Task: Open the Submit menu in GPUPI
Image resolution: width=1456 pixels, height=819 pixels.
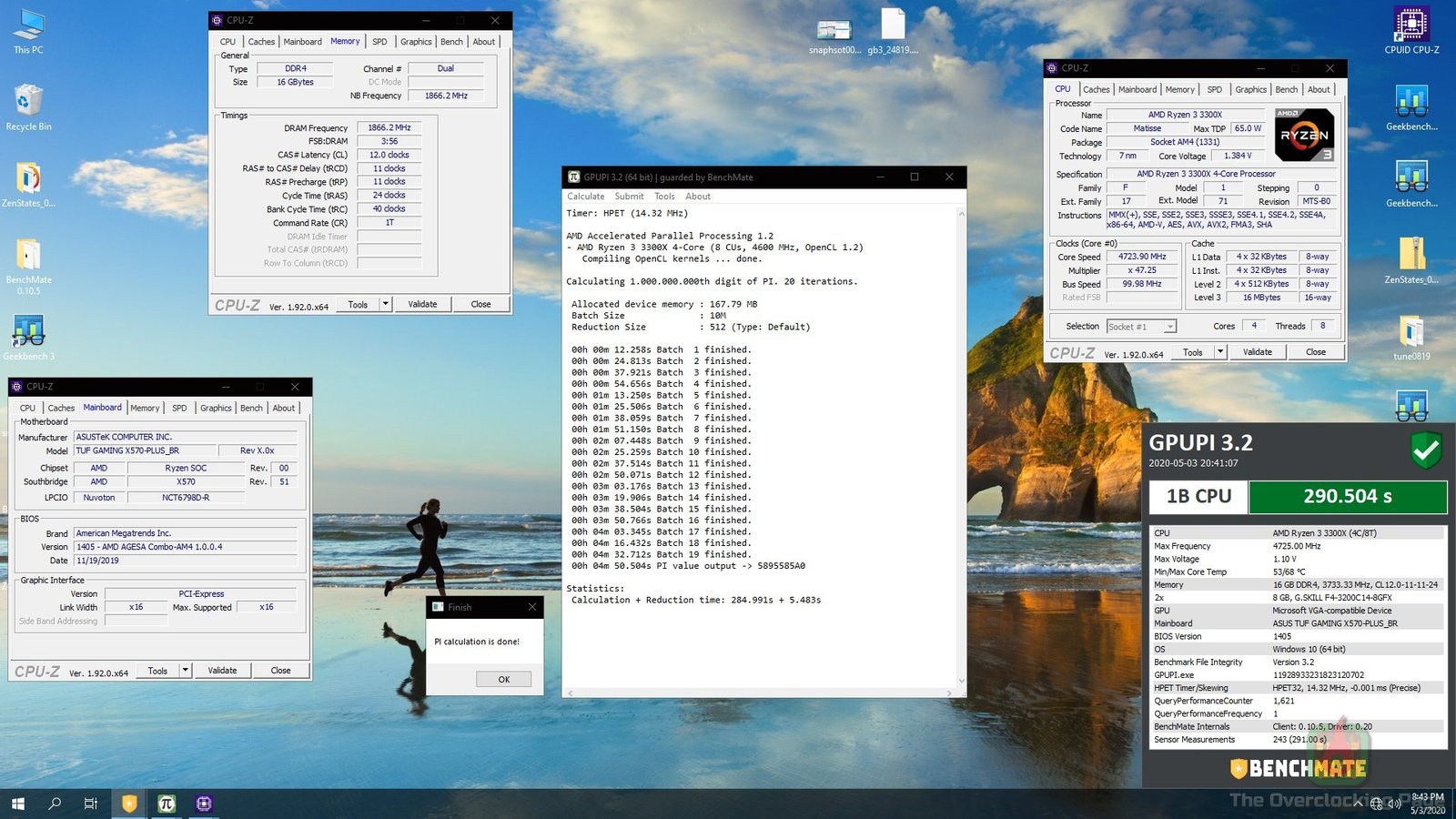Action: click(x=629, y=196)
